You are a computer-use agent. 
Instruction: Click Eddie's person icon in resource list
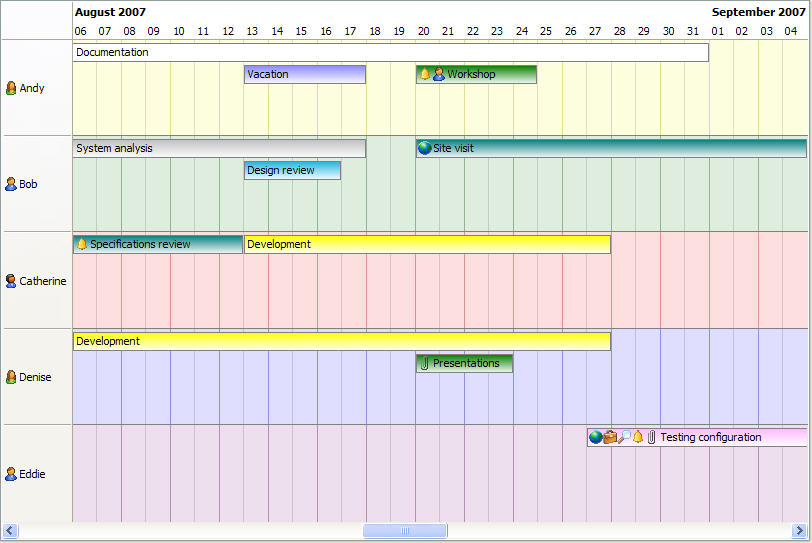[11, 474]
